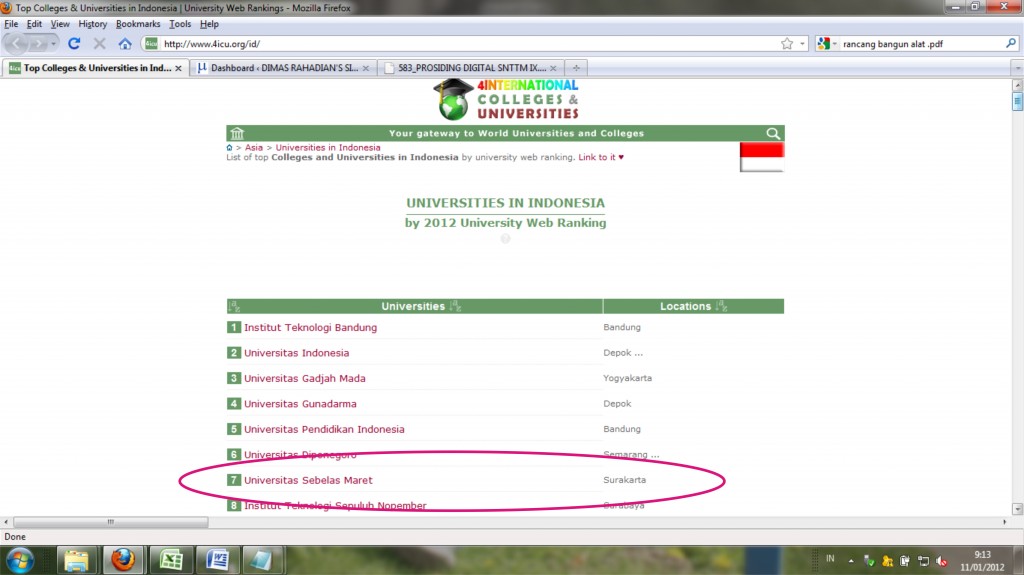Image resolution: width=1024 pixels, height=575 pixels.
Task: Click the stop loading X icon
Action: [99, 44]
